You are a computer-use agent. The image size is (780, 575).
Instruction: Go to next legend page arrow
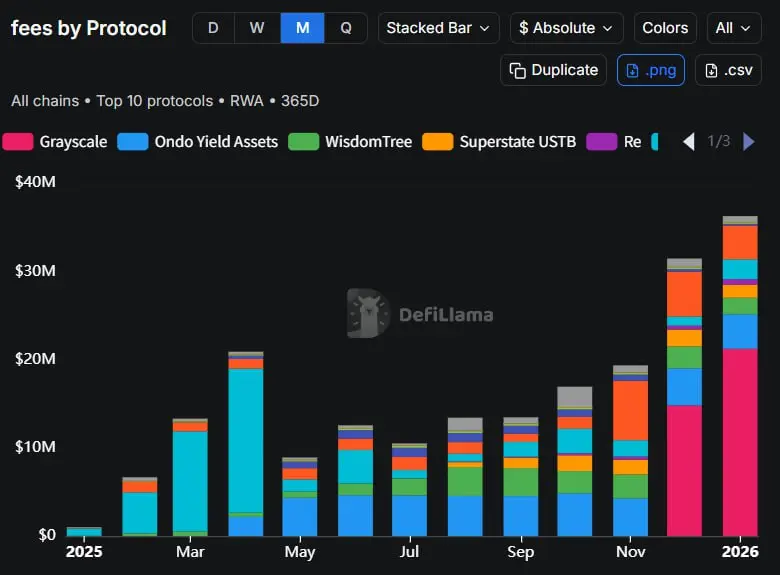pos(748,142)
